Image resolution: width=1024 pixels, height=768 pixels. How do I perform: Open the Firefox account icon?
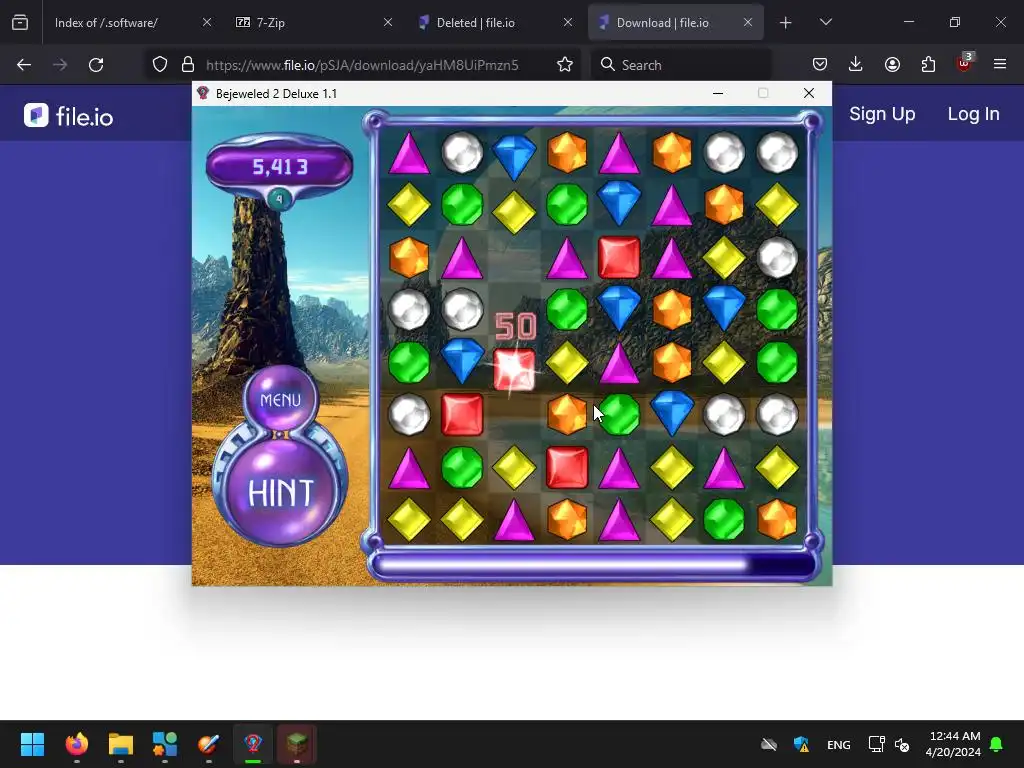pos(892,65)
